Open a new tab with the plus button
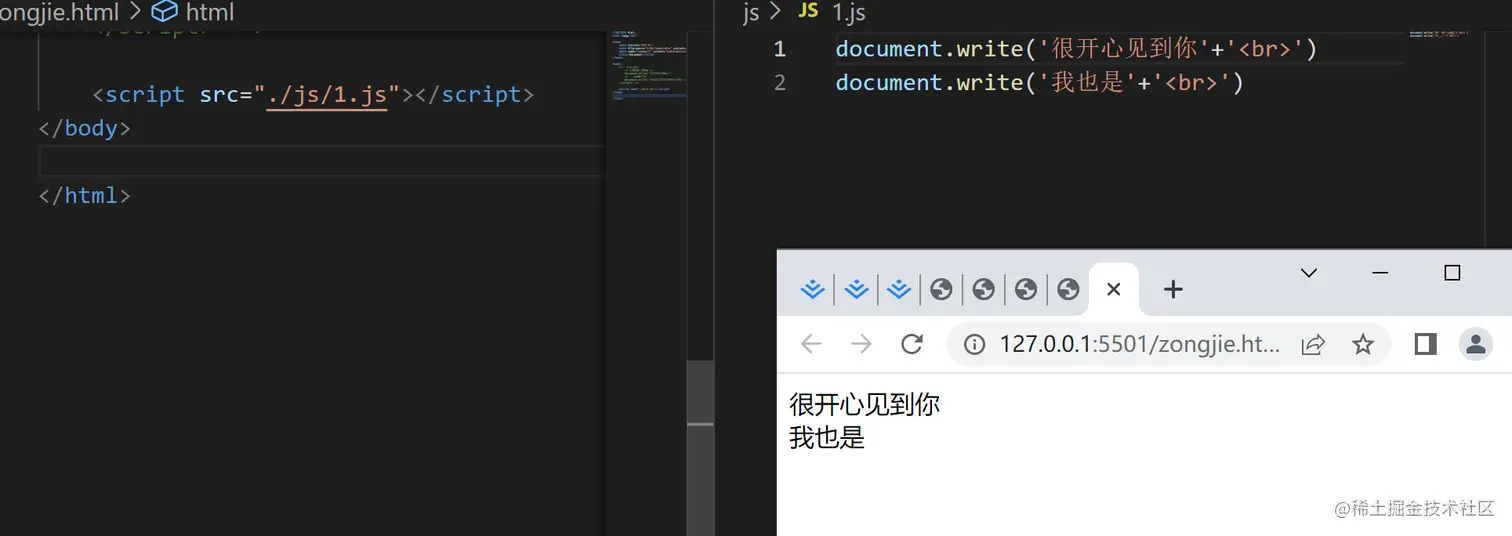The width and height of the screenshot is (1512, 536). tap(1174, 290)
